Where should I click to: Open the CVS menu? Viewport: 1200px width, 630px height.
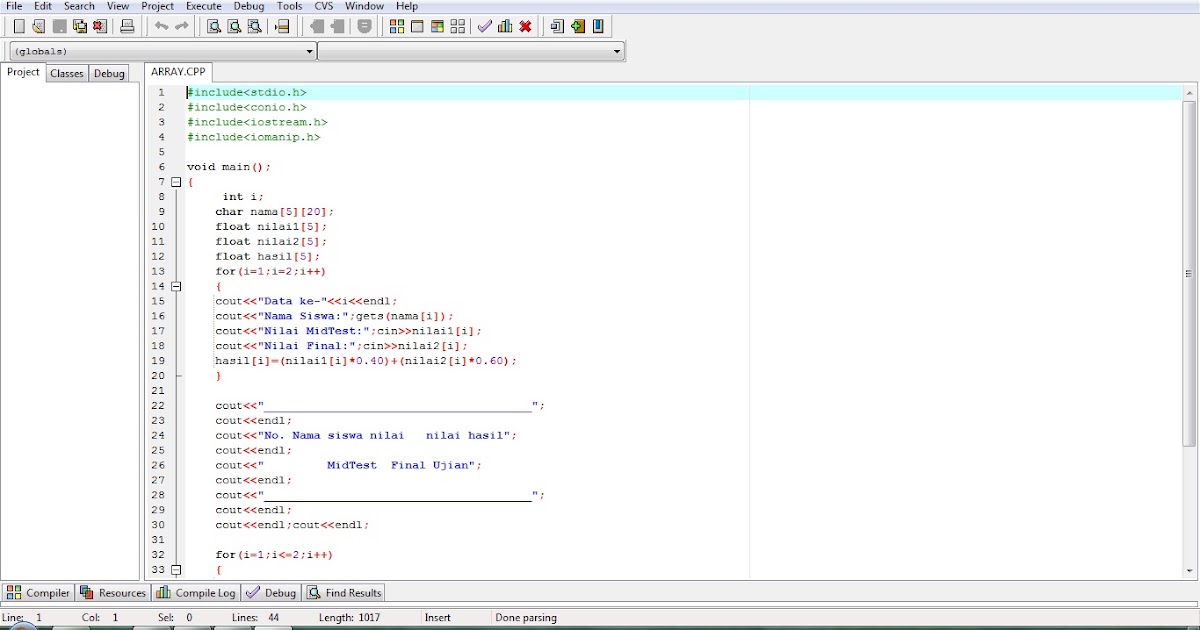324,6
